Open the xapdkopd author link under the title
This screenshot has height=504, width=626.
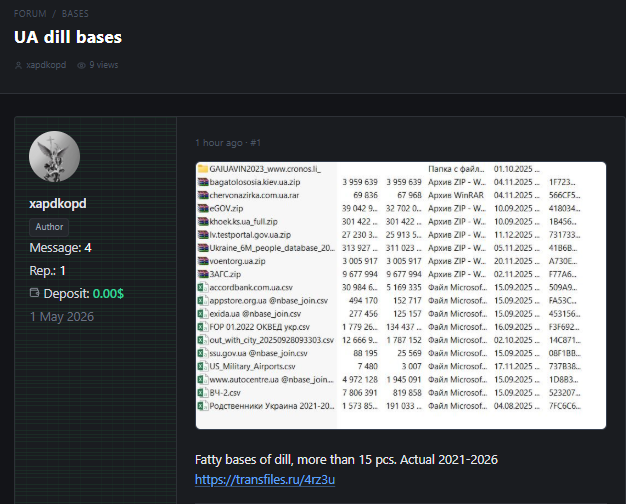click(46, 65)
